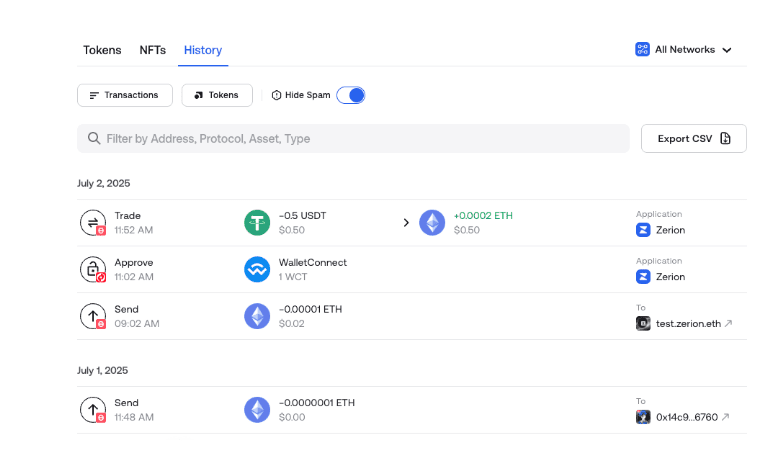Click the WalletConnect token name
777x449 pixels.
pyautogui.click(x=313, y=263)
